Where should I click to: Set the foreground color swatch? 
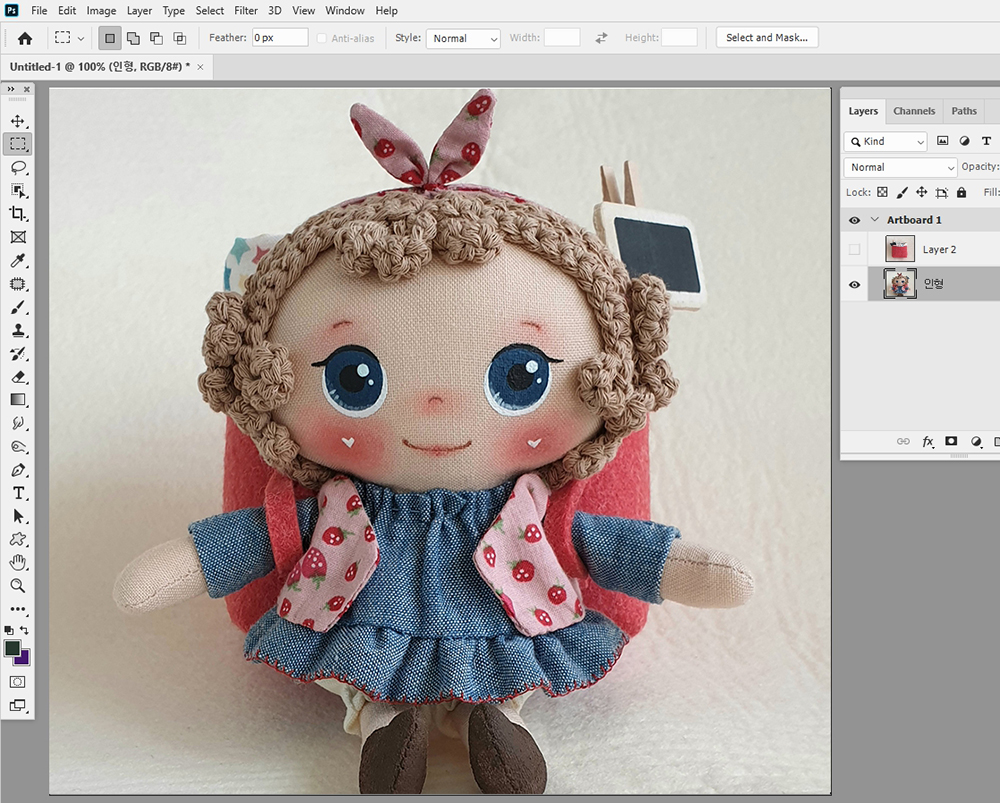[13, 649]
